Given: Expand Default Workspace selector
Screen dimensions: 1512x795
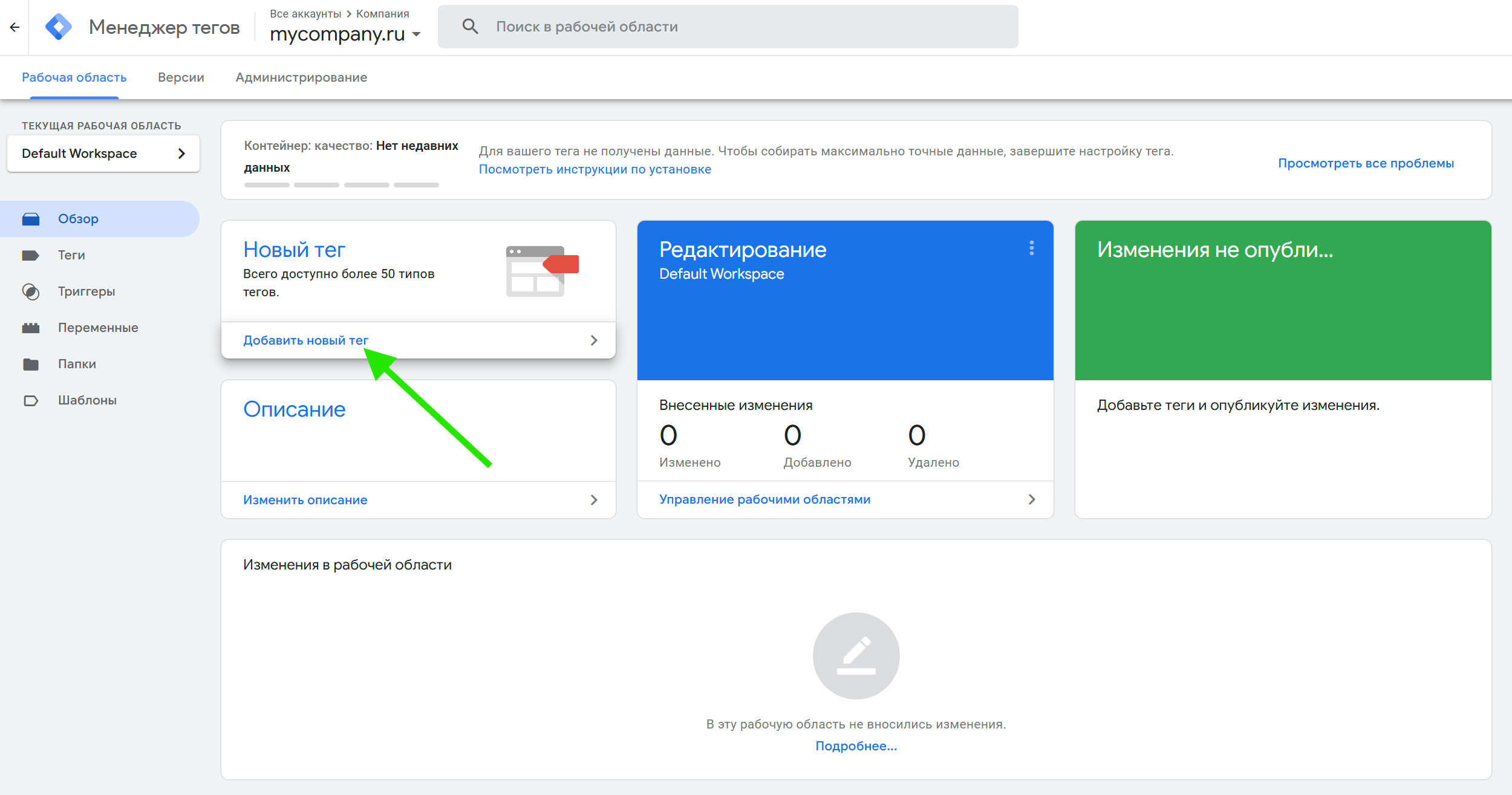Looking at the screenshot, I should coord(103,154).
